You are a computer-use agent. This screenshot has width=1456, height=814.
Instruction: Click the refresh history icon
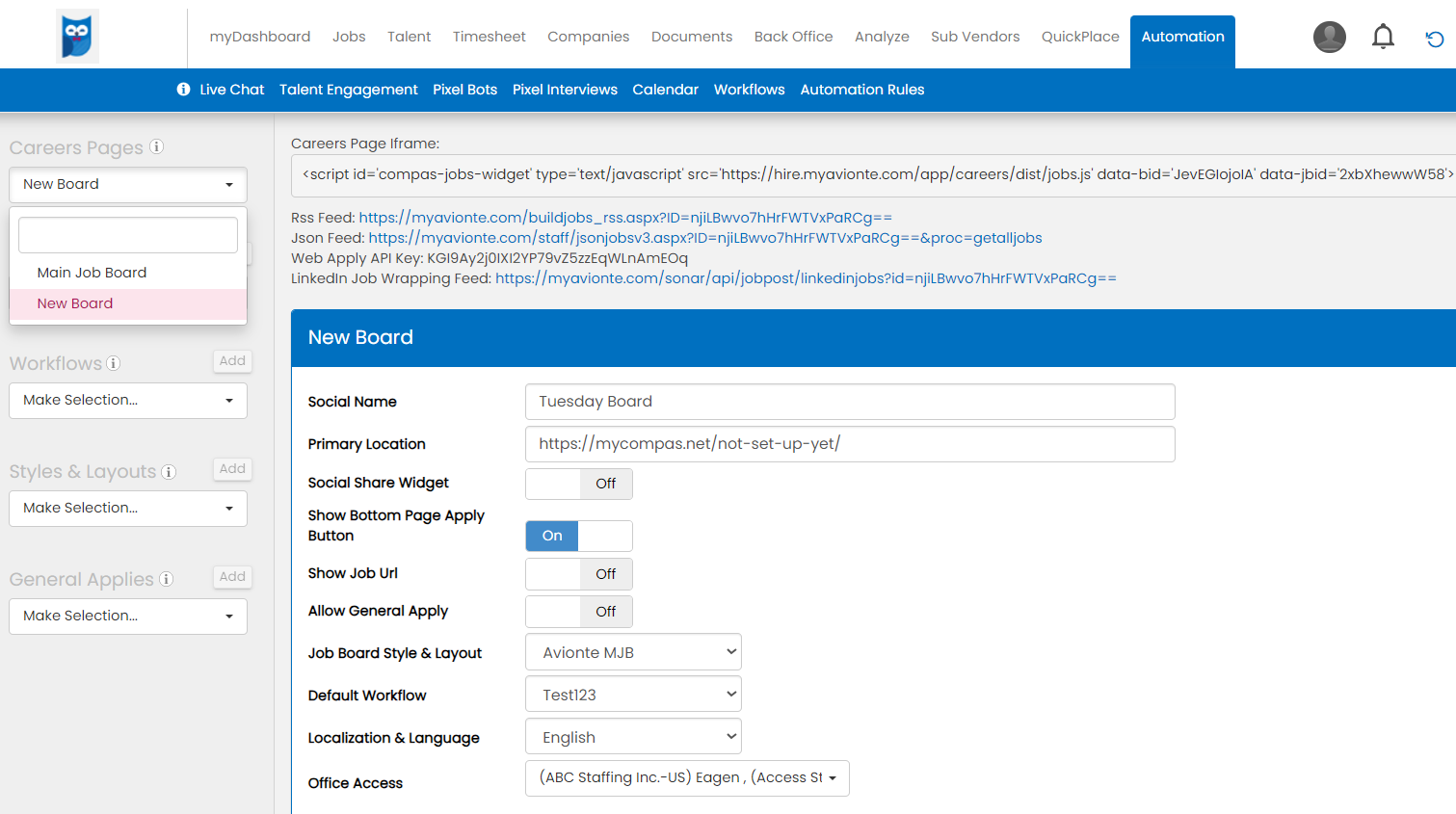click(1434, 39)
